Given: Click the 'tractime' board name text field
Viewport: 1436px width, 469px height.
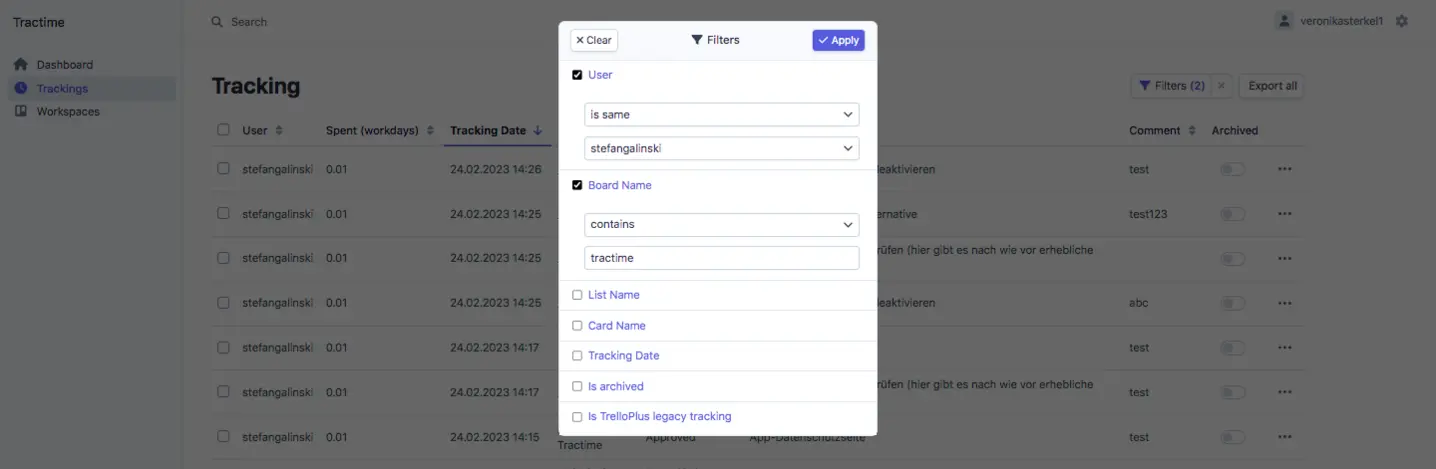Looking at the screenshot, I should [x=721, y=258].
